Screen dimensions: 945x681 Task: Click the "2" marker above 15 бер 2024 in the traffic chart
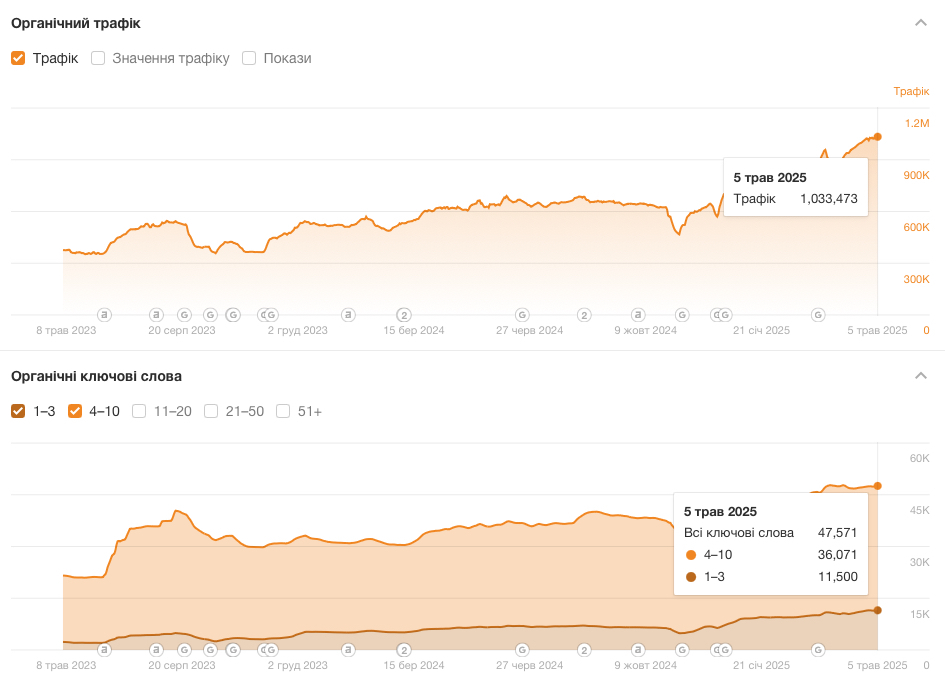tap(404, 314)
